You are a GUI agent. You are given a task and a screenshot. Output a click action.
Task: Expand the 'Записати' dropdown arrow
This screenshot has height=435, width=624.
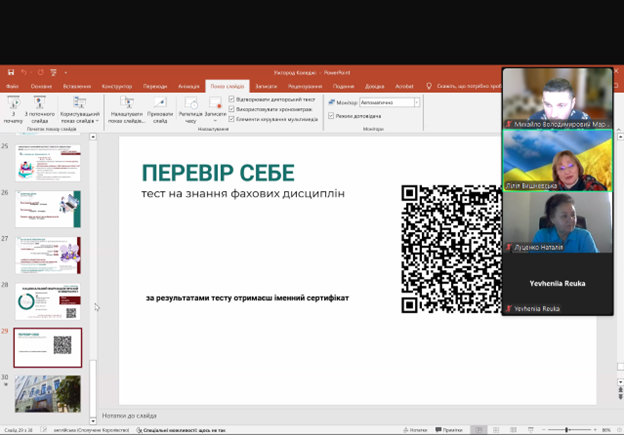pyautogui.click(x=215, y=121)
